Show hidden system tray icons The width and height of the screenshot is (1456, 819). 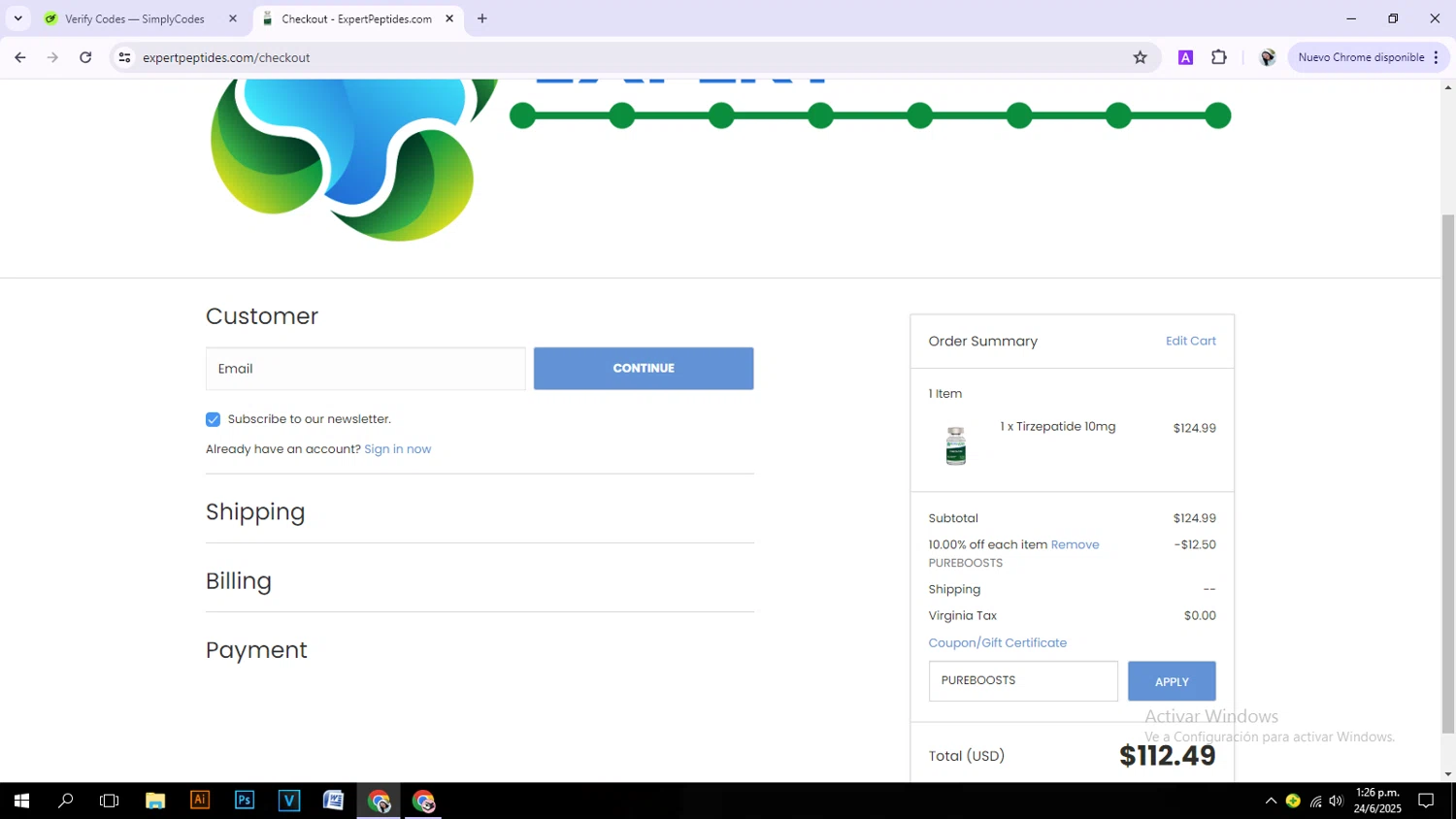pos(1271,801)
